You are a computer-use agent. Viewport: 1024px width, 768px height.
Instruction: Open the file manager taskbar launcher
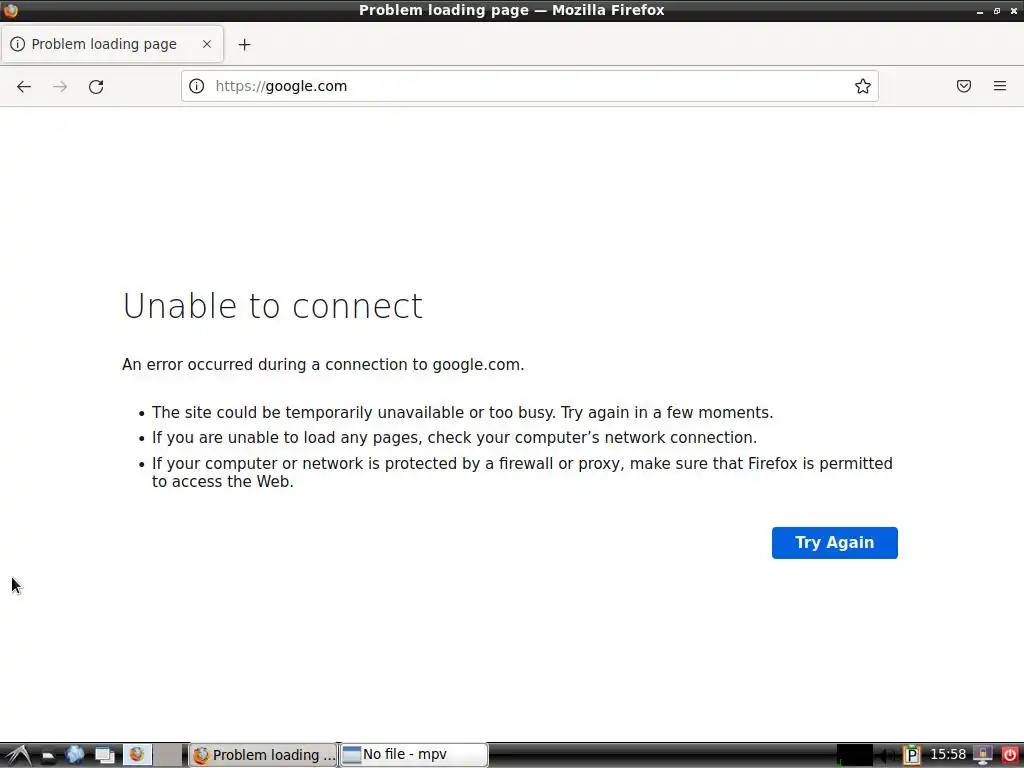tap(48, 756)
